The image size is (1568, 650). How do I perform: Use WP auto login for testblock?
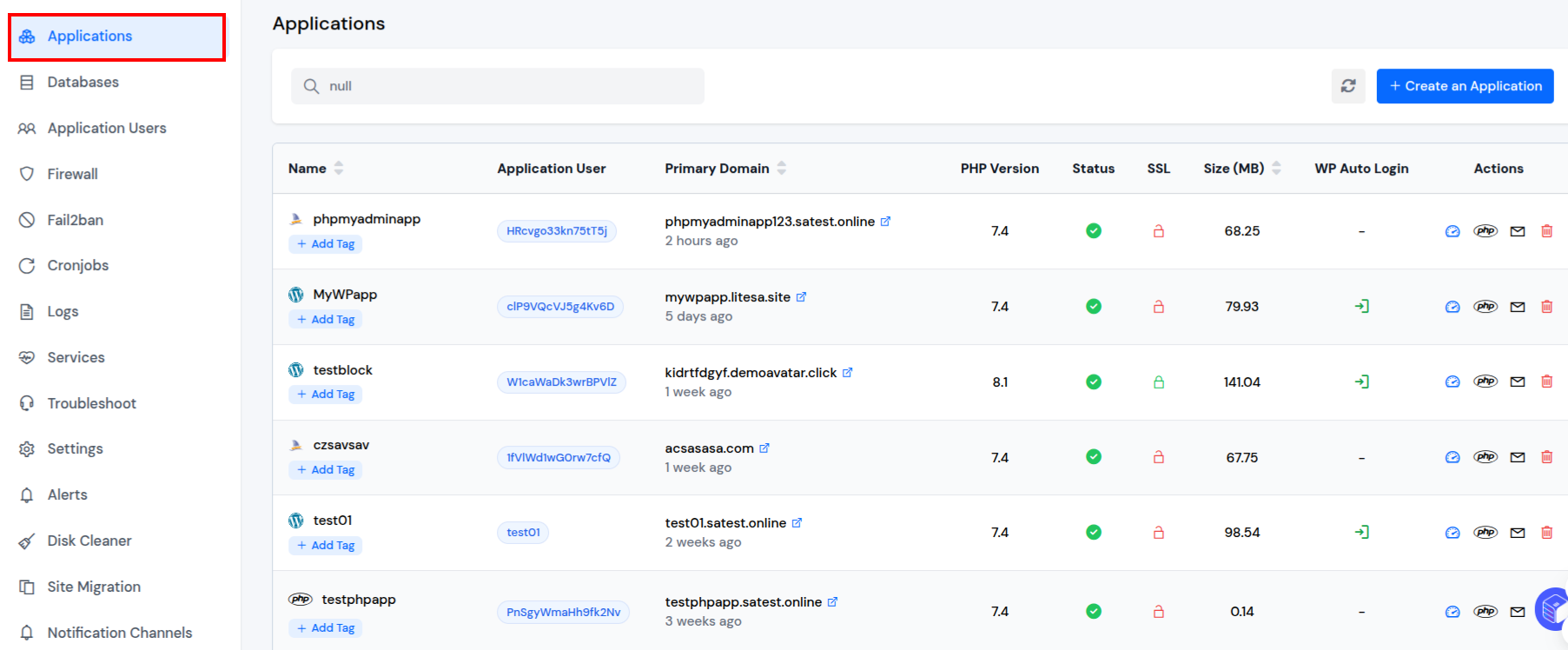[1361, 381]
